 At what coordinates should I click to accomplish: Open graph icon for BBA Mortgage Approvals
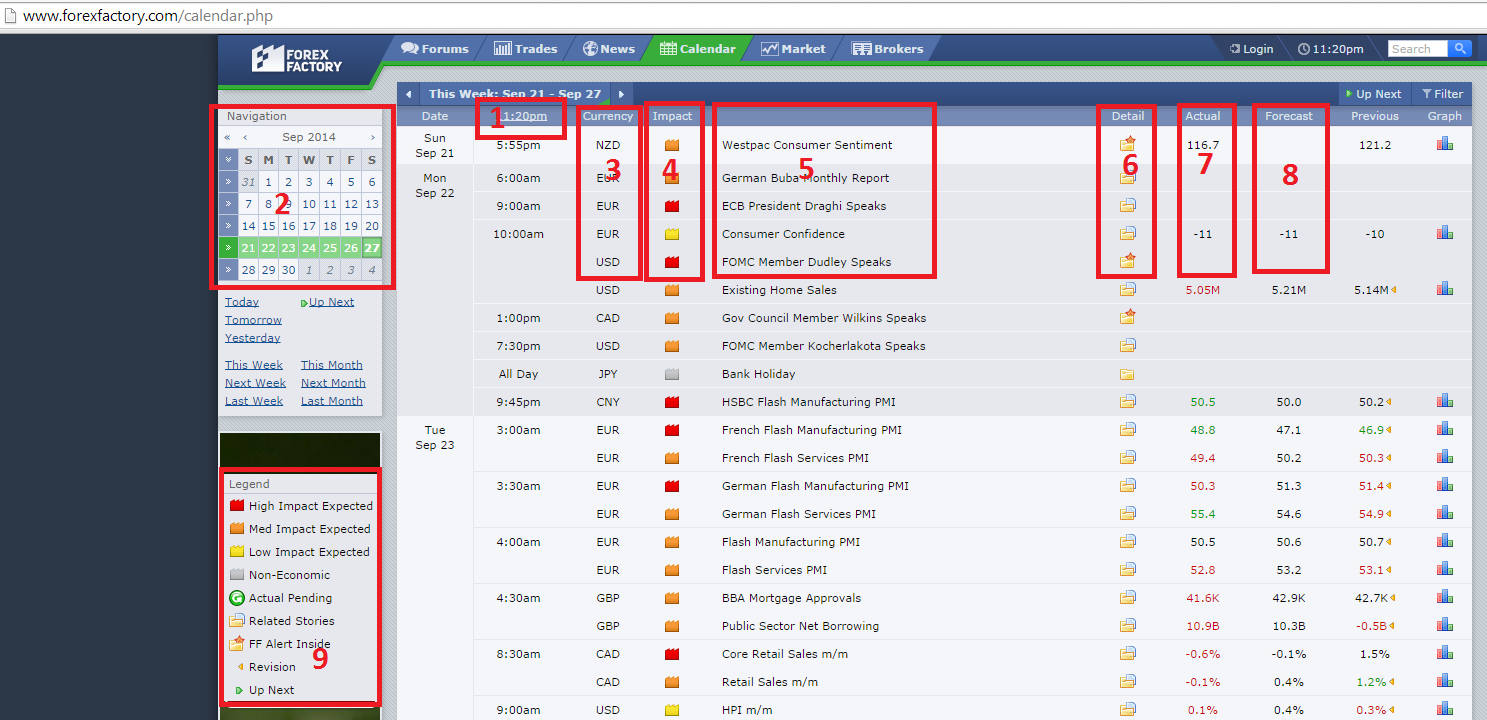click(x=1444, y=597)
